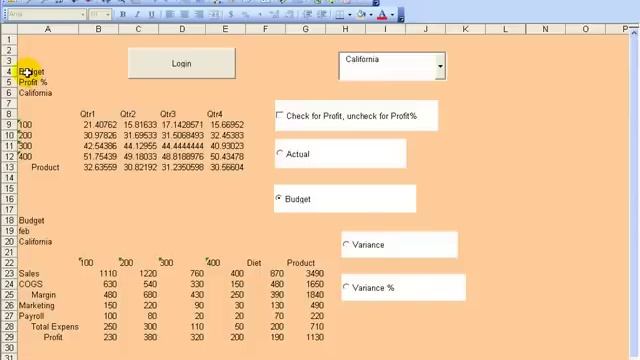
Task: Select the row 14 header
Action: coord(9,178)
